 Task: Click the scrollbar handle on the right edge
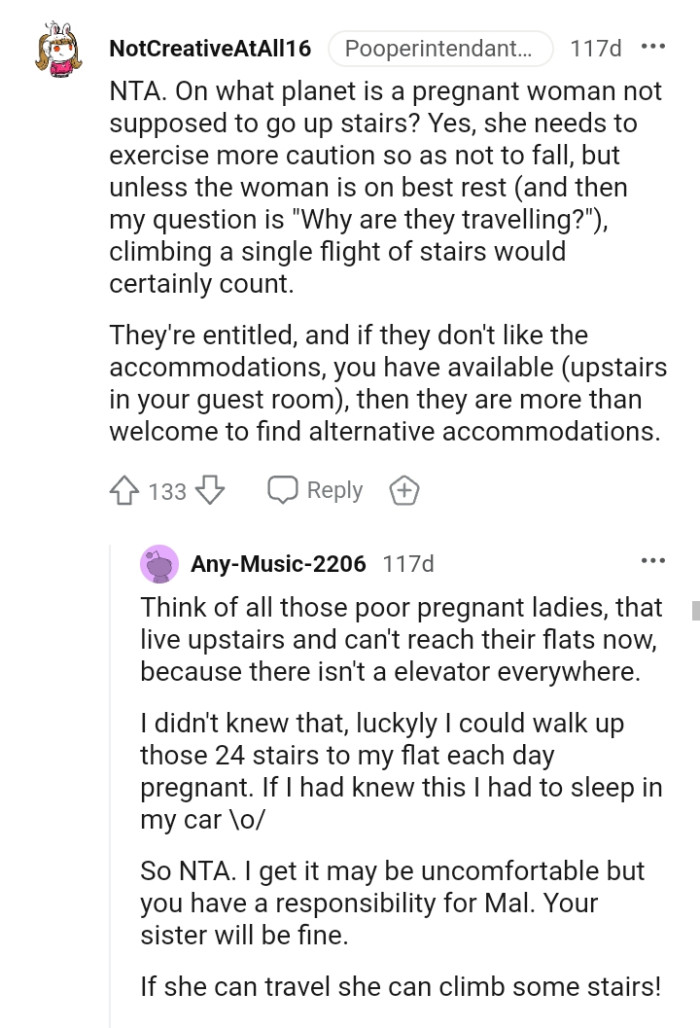click(696, 610)
